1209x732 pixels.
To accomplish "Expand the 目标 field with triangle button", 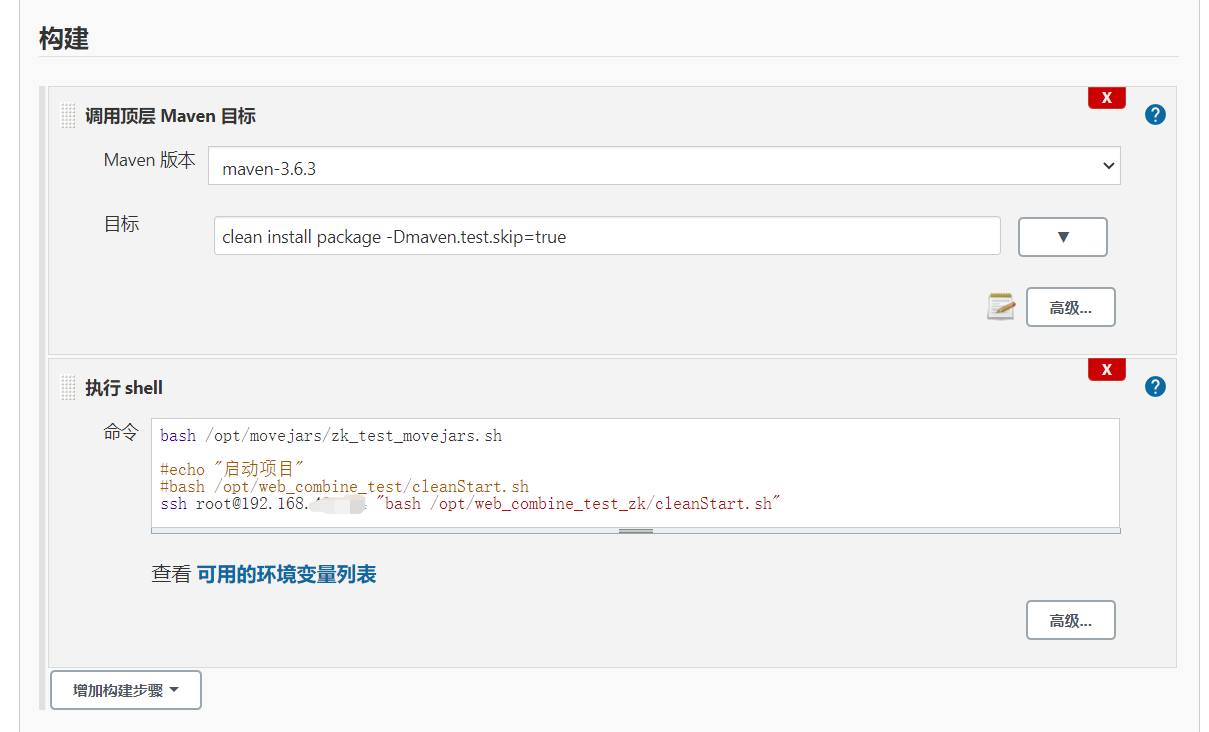I will click(x=1062, y=237).
